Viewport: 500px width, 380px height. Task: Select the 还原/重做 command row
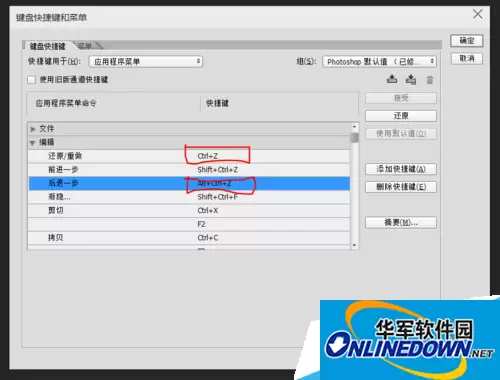pyautogui.click(x=189, y=156)
